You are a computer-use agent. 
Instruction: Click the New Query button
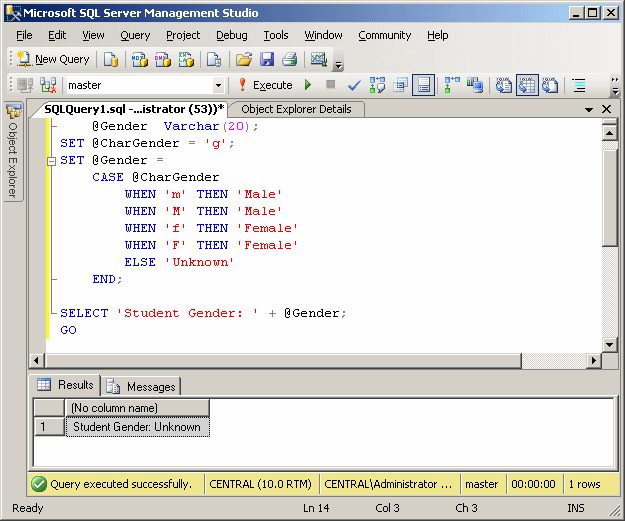pos(53,59)
